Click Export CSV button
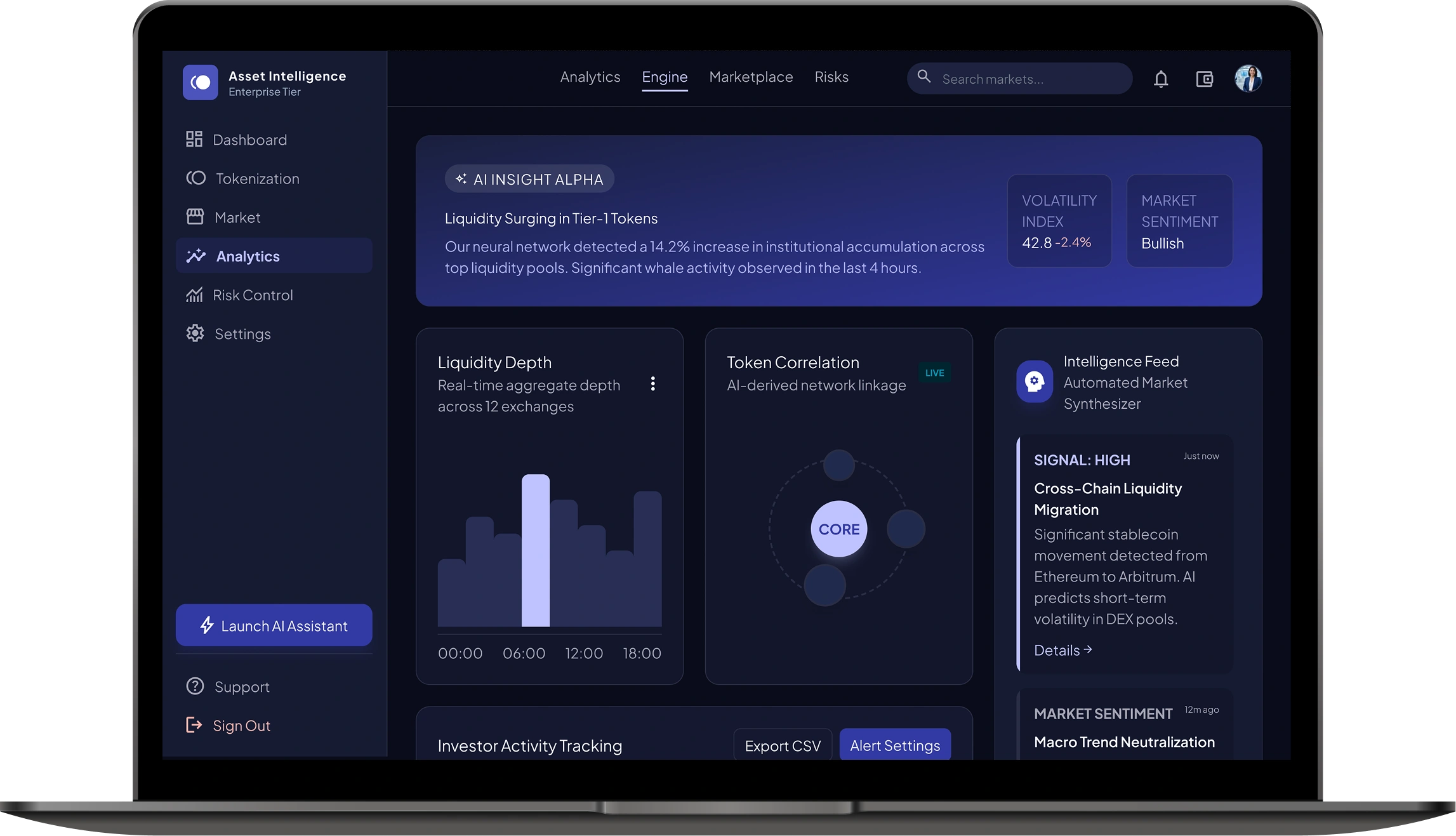The image size is (1456, 836). (x=783, y=745)
